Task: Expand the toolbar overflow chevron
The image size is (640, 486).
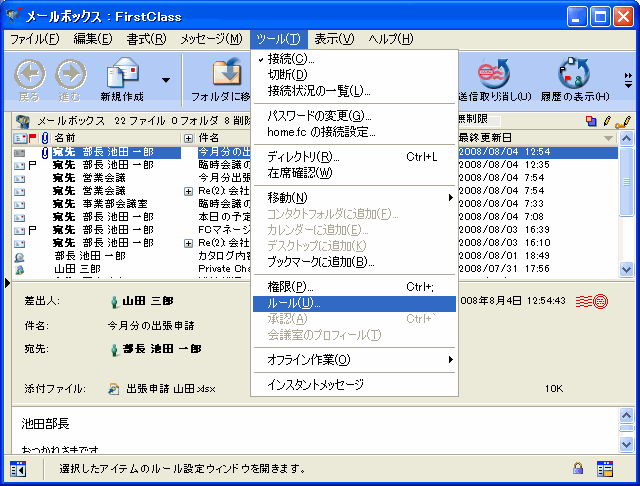Action: click(x=628, y=79)
